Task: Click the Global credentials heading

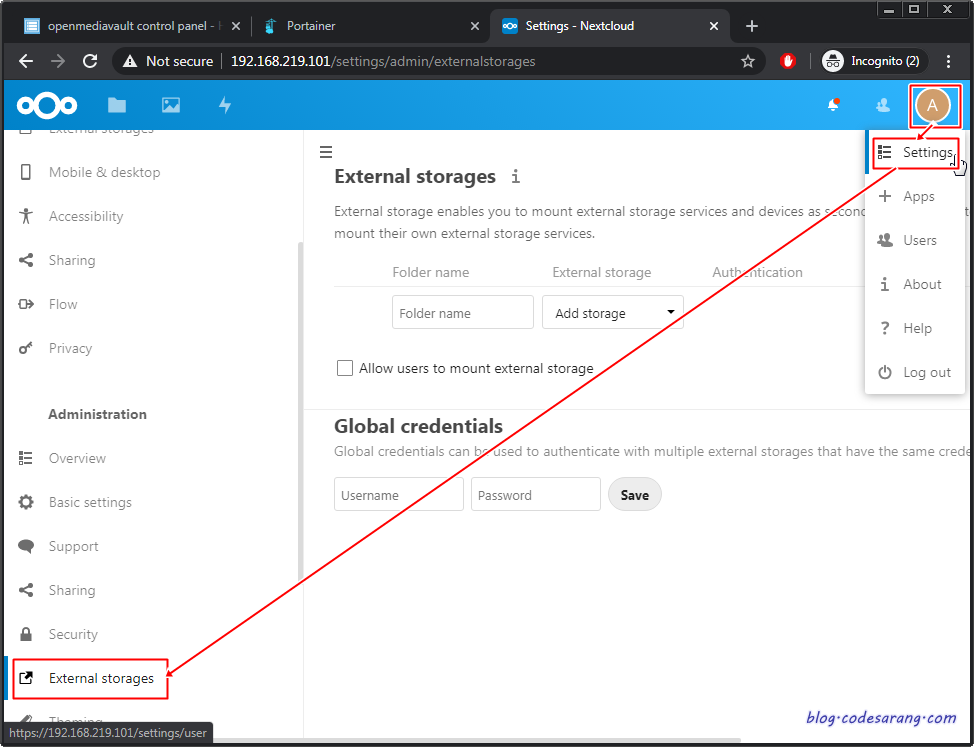Action: click(x=418, y=426)
